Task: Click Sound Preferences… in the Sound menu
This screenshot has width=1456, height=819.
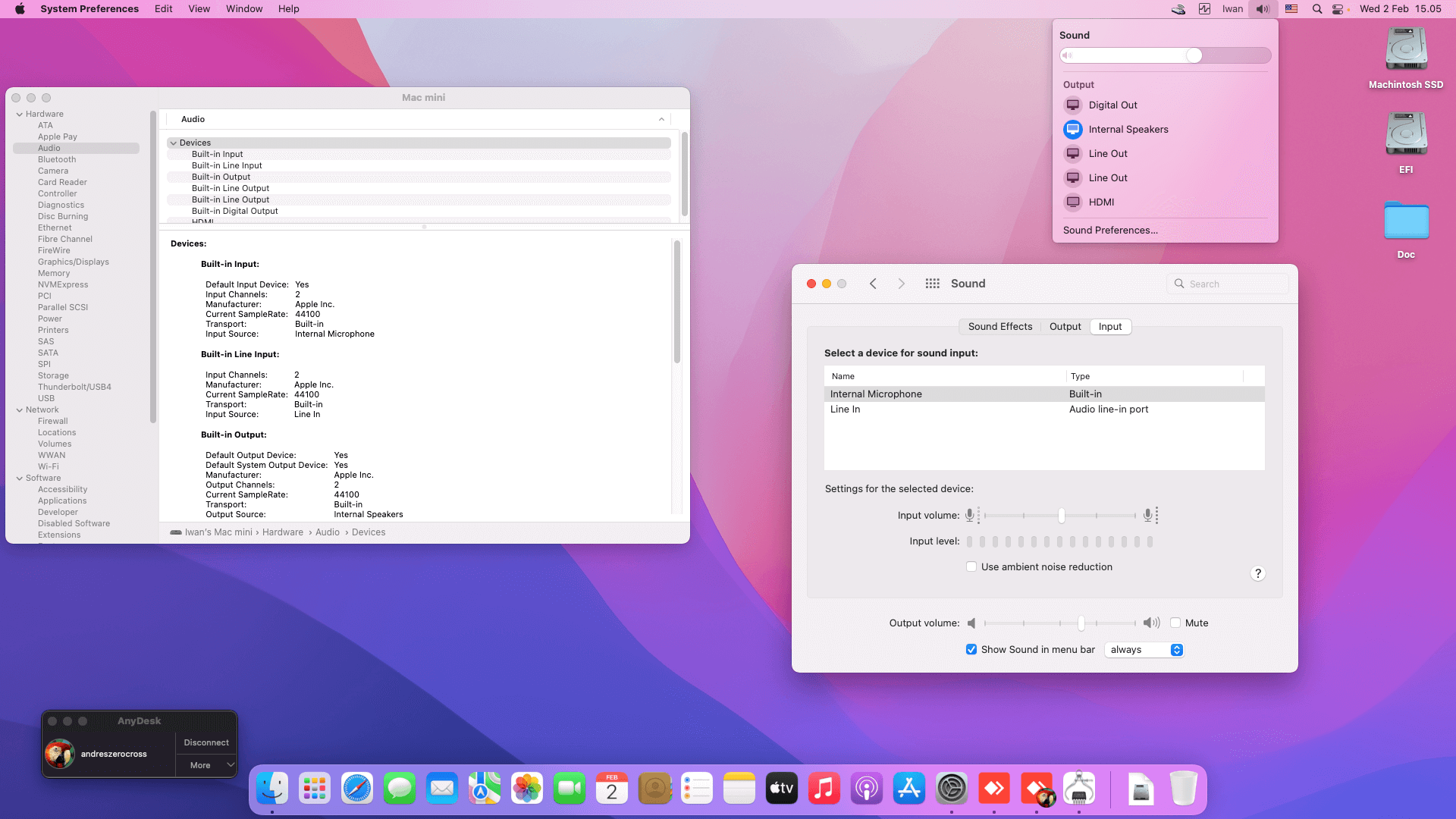Action: [1109, 231]
